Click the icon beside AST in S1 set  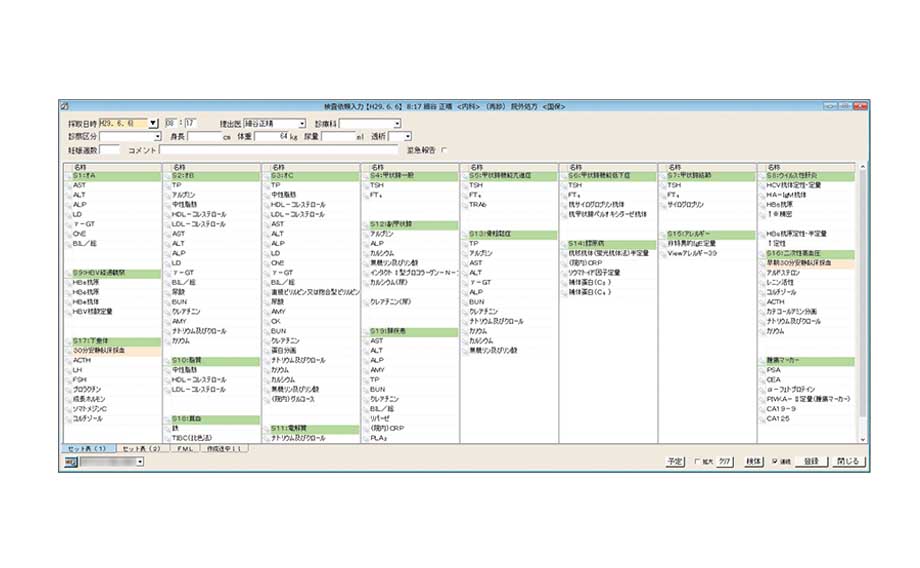67,185
